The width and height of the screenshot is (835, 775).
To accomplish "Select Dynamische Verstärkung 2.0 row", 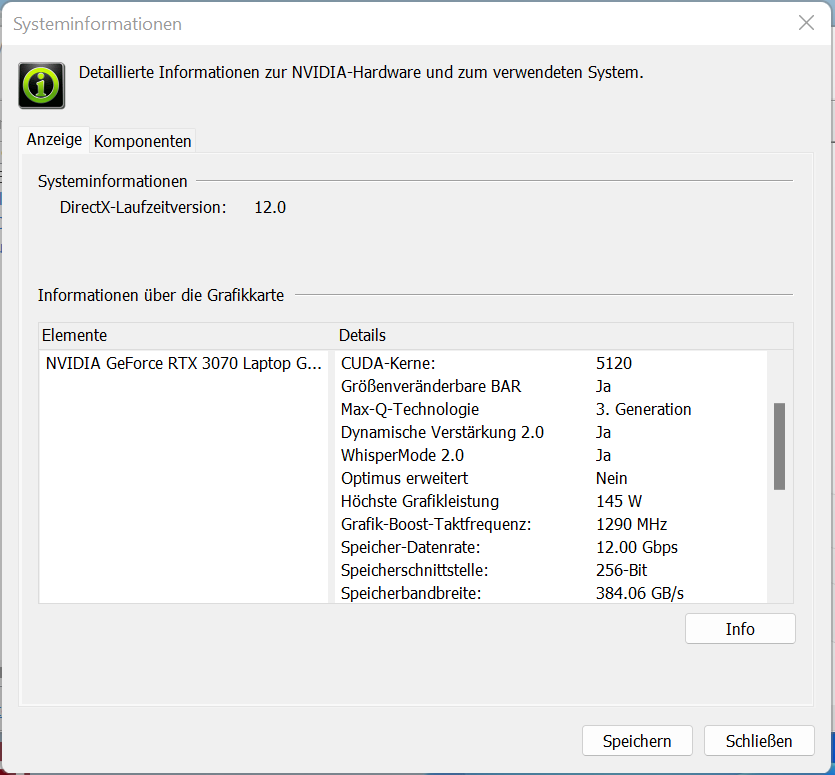I will pos(551,432).
